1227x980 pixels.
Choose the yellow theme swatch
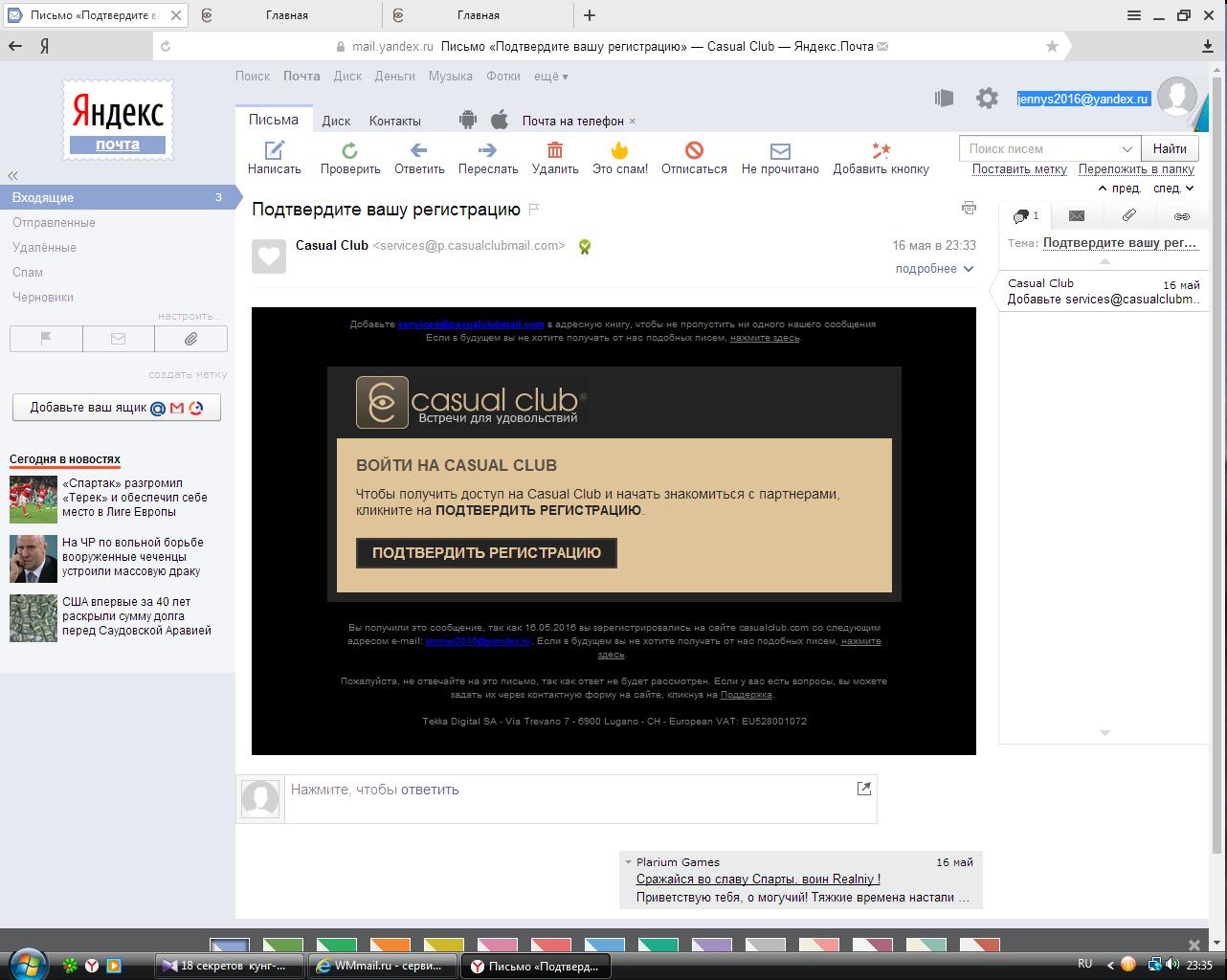click(x=443, y=946)
